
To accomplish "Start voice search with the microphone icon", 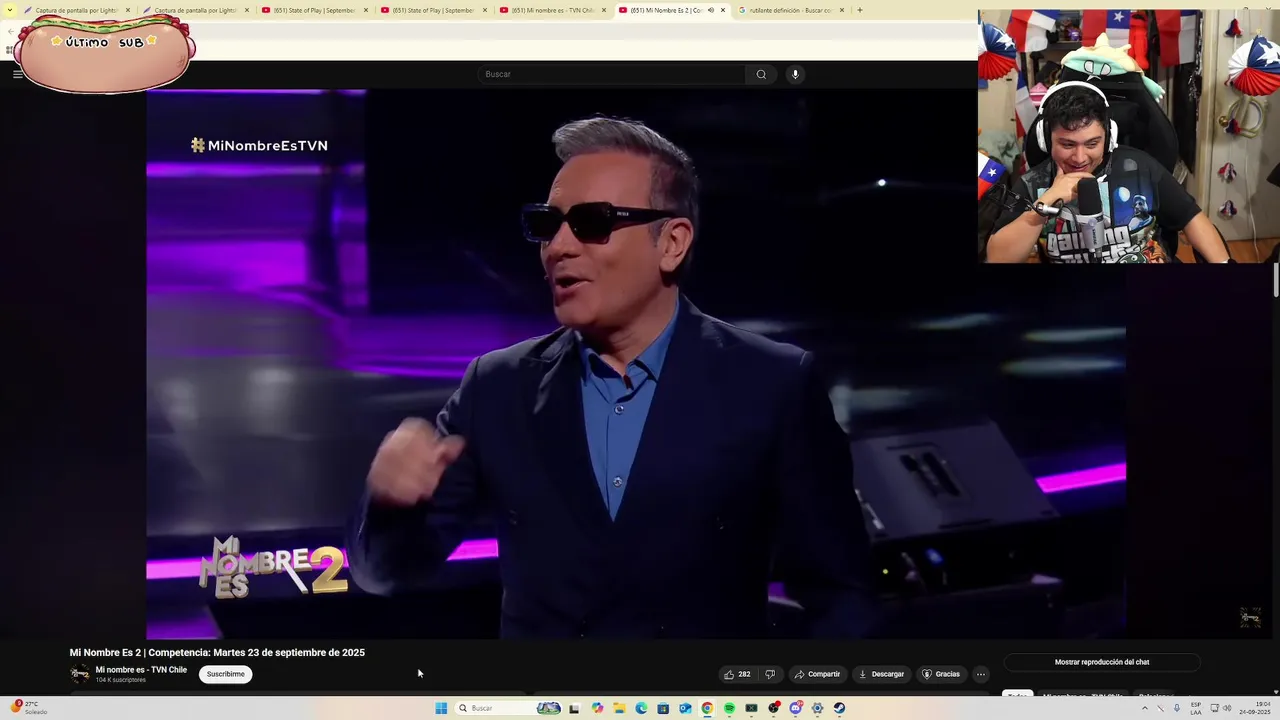I will tap(795, 74).
